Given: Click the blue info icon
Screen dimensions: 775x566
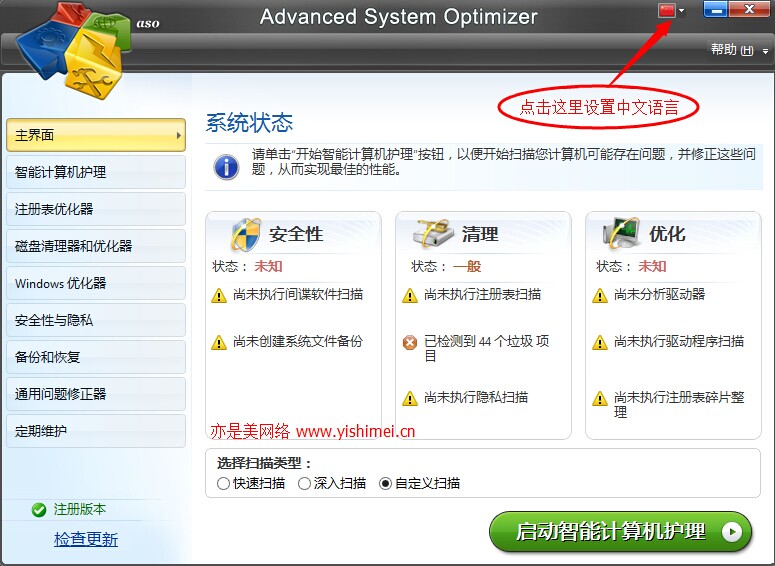Looking at the screenshot, I should [226, 167].
